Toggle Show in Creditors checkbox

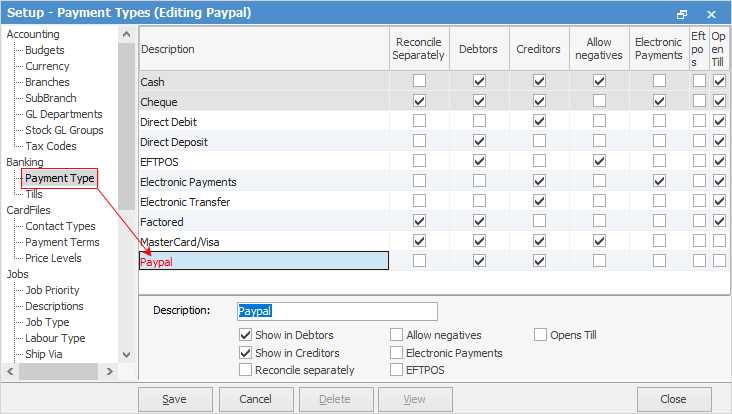pyautogui.click(x=246, y=352)
